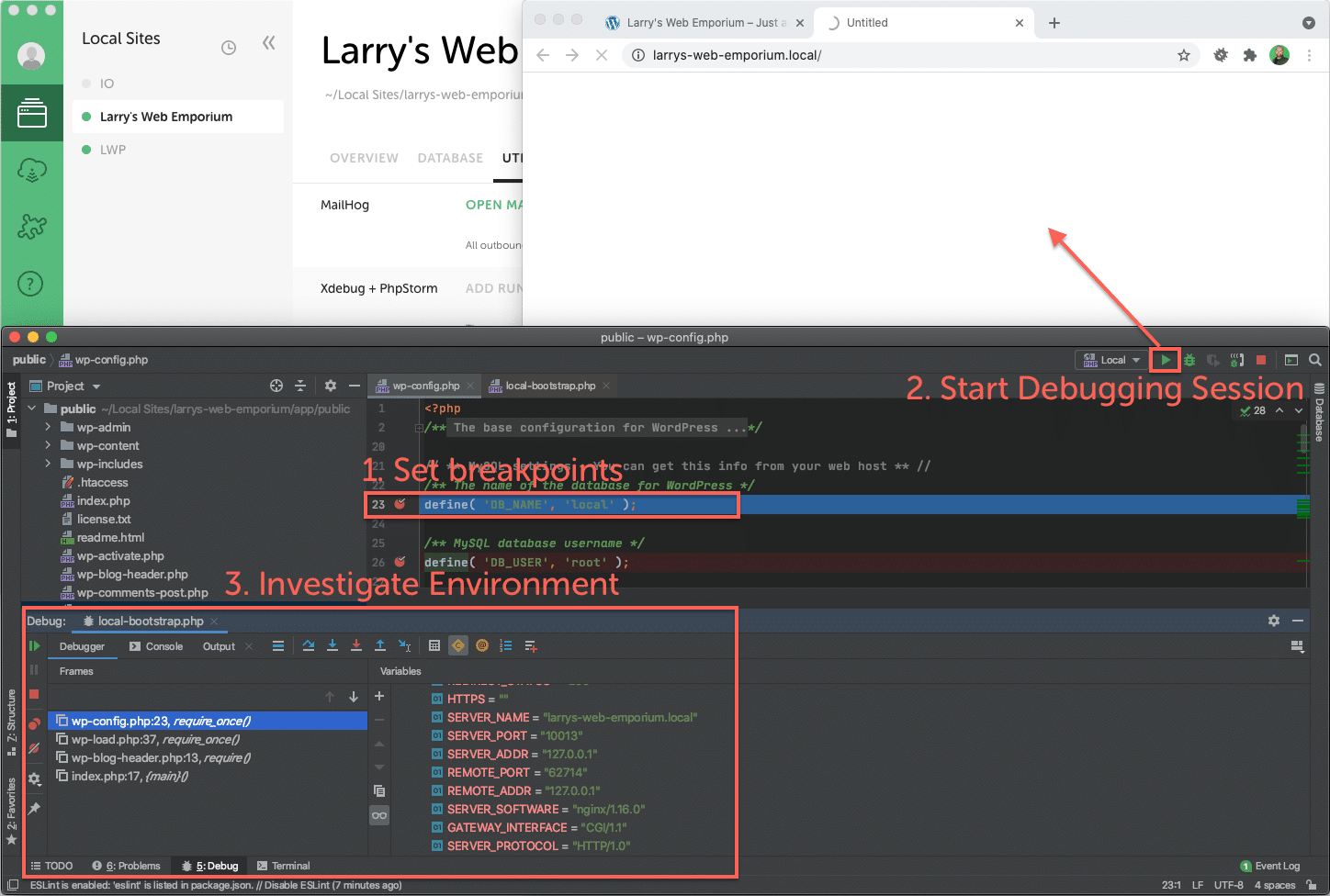Pin the Debug tab with pin icon
The height and width of the screenshot is (896, 1330).
34,809
